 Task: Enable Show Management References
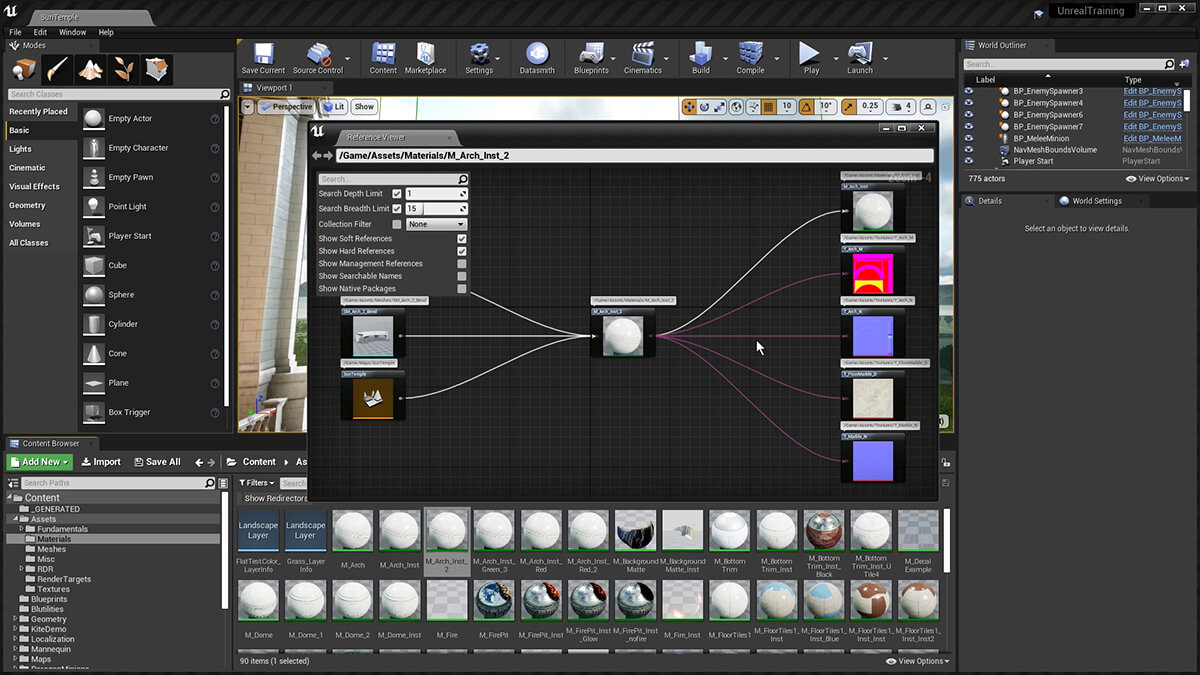[461, 263]
